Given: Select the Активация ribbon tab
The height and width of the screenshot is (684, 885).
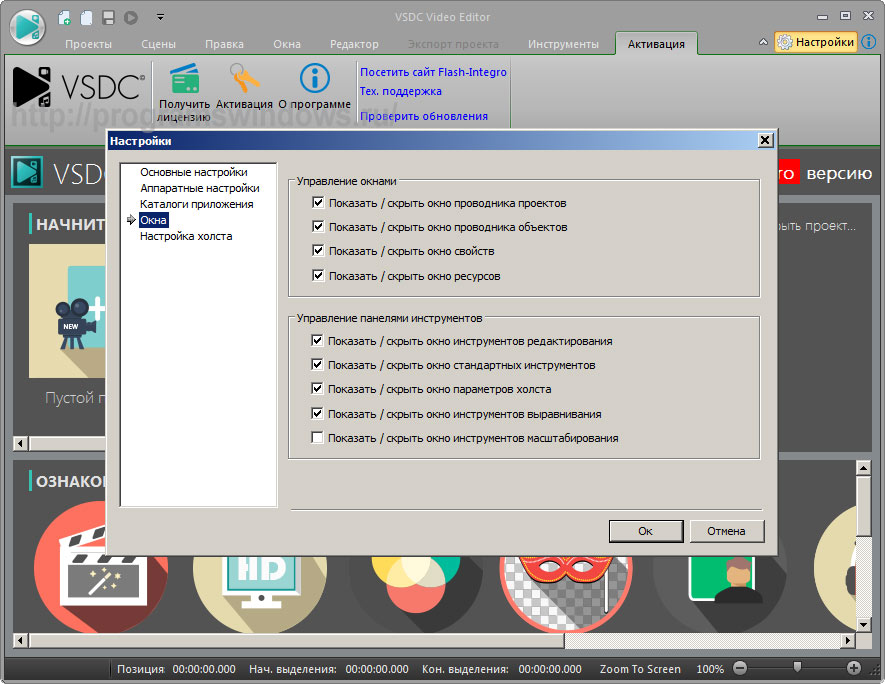Looking at the screenshot, I should point(656,44).
